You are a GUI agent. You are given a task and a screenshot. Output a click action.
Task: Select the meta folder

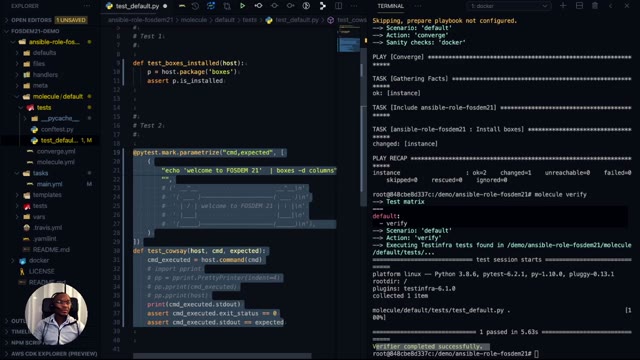pos(40,86)
